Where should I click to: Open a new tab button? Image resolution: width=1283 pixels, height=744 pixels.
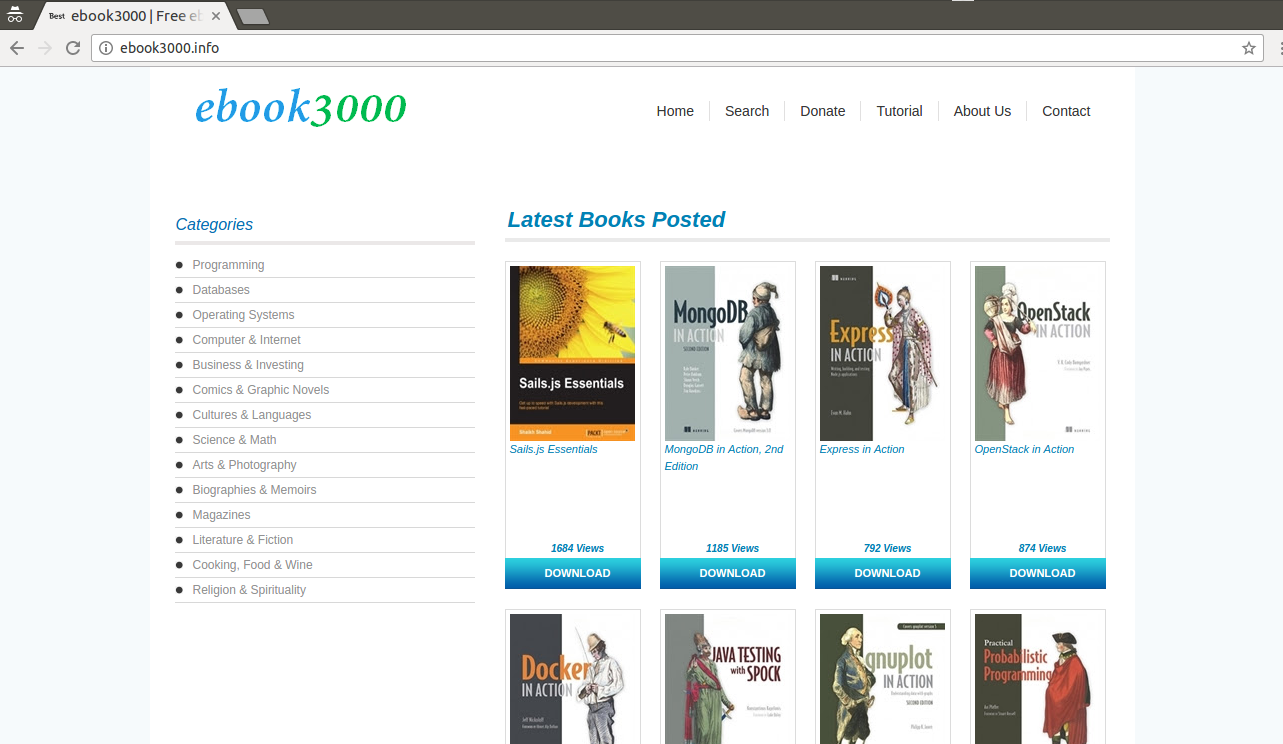[252, 16]
